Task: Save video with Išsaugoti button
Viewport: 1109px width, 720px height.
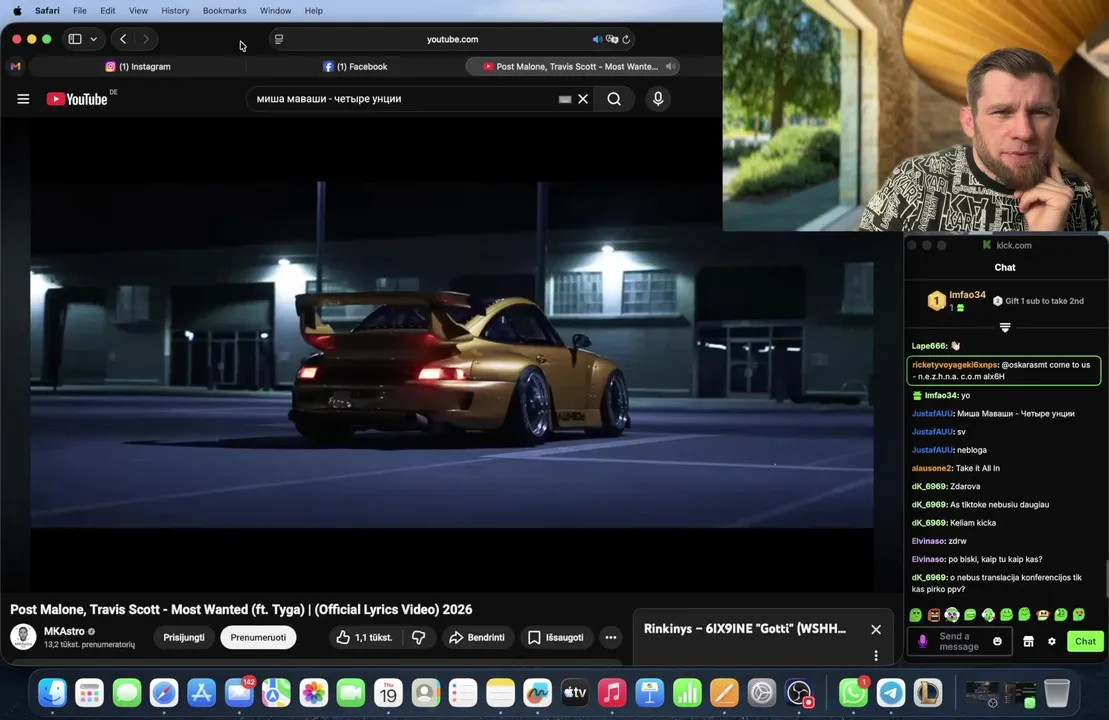Action: (x=556, y=637)
